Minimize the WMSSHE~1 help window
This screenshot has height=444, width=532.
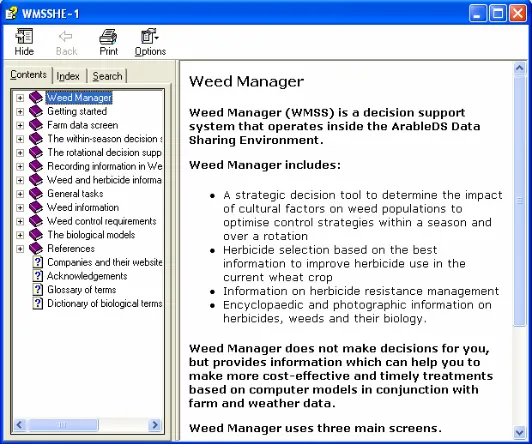coord(478,14)
